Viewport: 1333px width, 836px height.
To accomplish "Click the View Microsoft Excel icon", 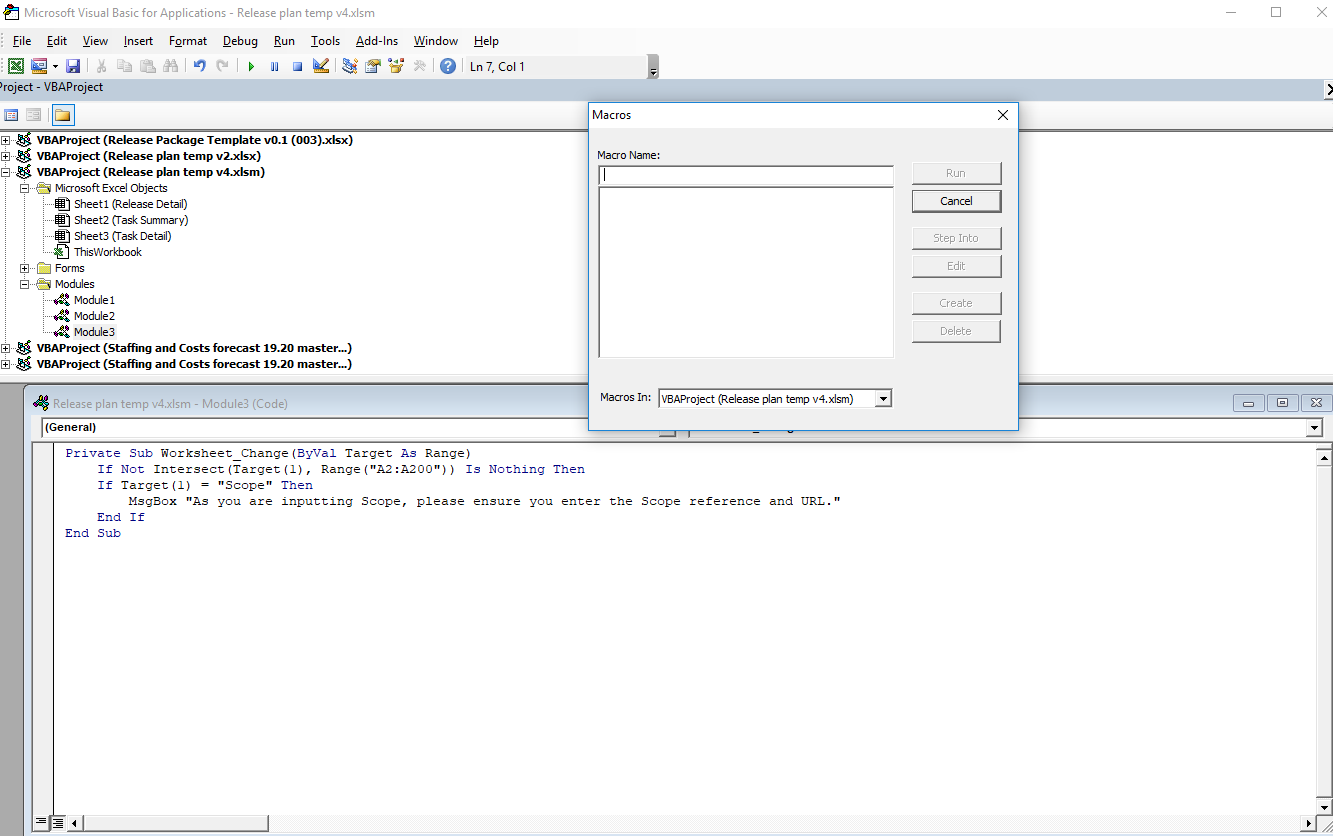I will click(16, 66).
